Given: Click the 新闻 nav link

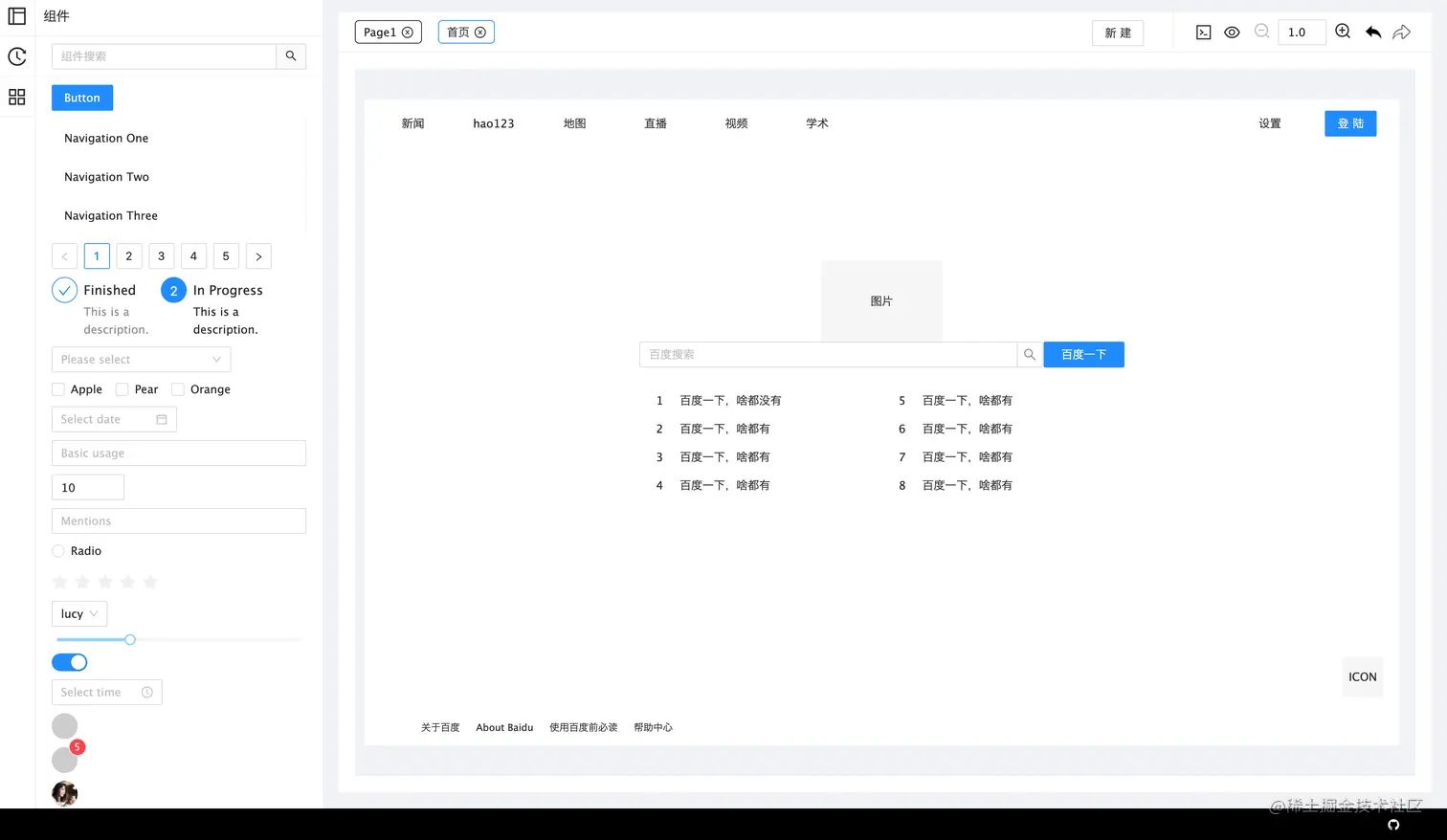Looking at the screenshot, I should pos(412,123).
